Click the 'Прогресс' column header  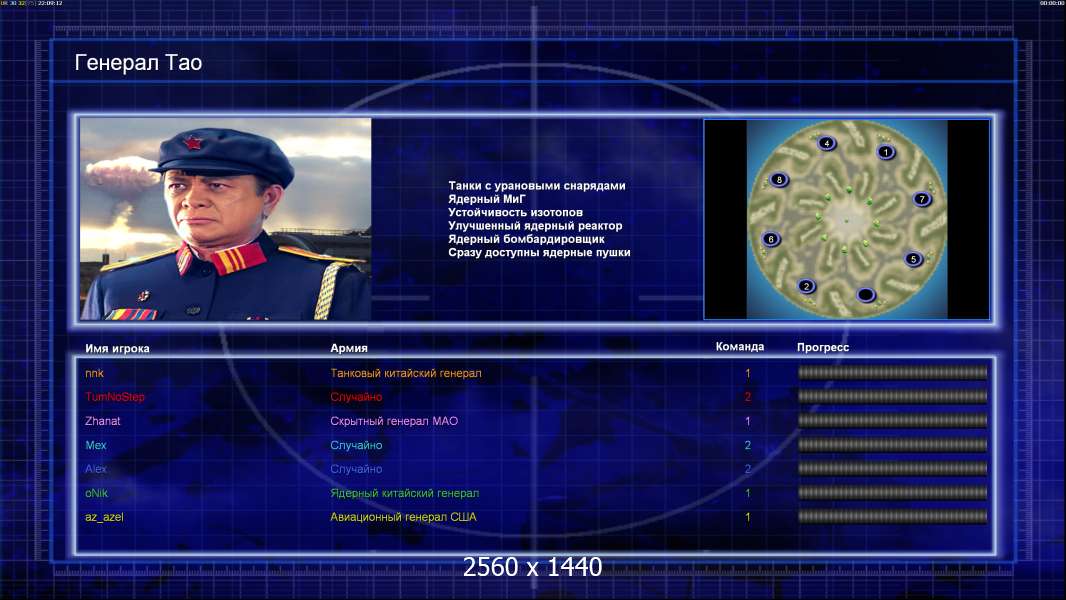(823, 347)
